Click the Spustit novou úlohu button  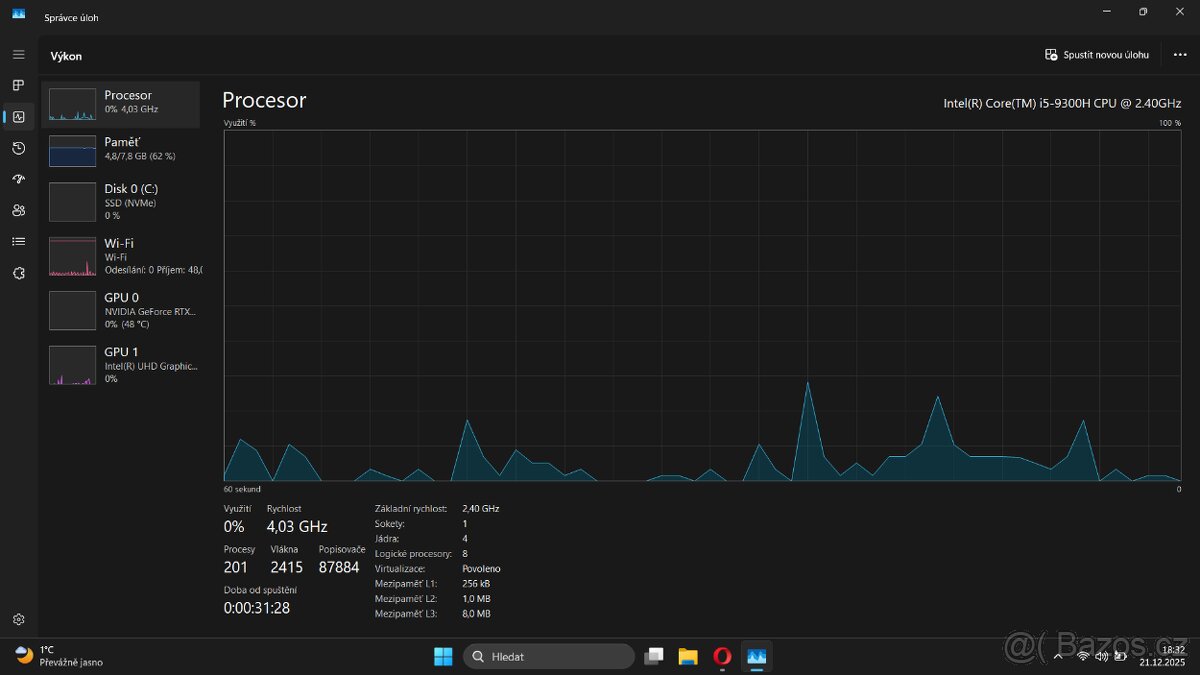(1097, 55)
